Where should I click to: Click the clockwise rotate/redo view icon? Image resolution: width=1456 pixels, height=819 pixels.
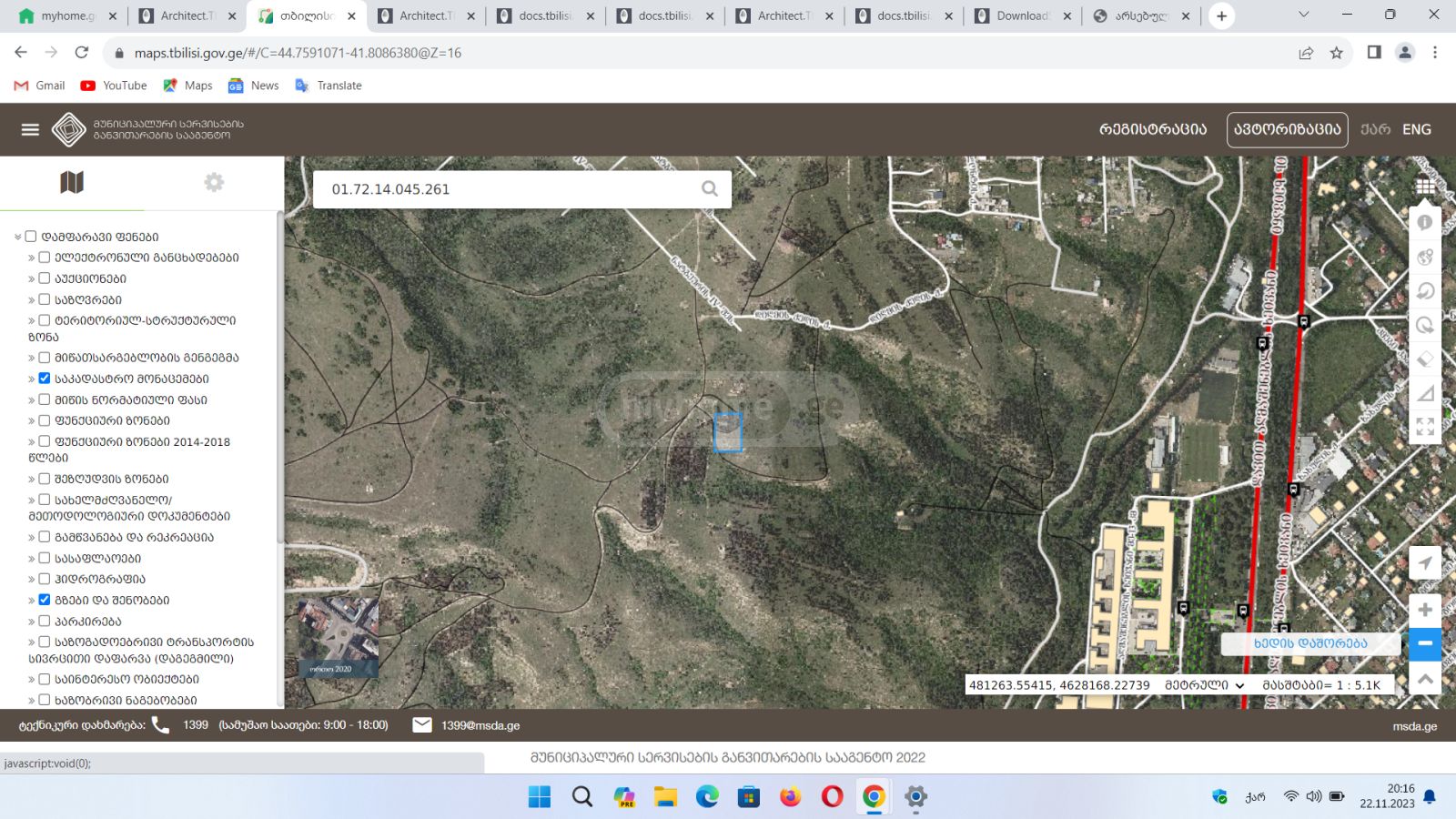(1425, 325)
